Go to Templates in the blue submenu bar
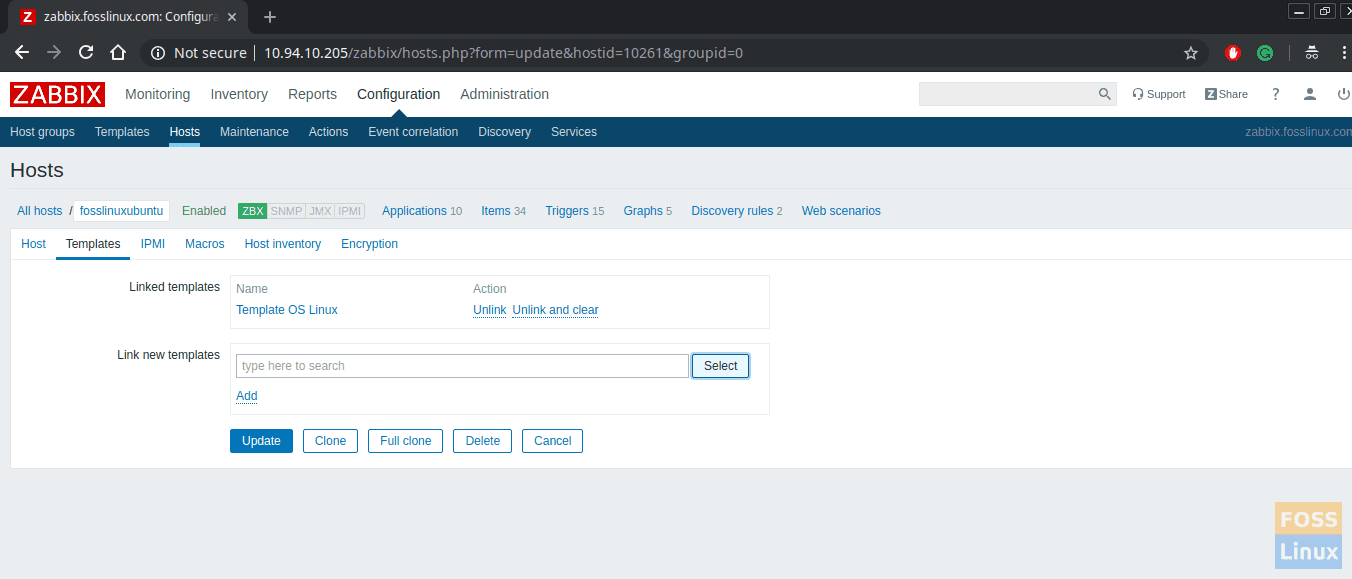 (122, 132)
